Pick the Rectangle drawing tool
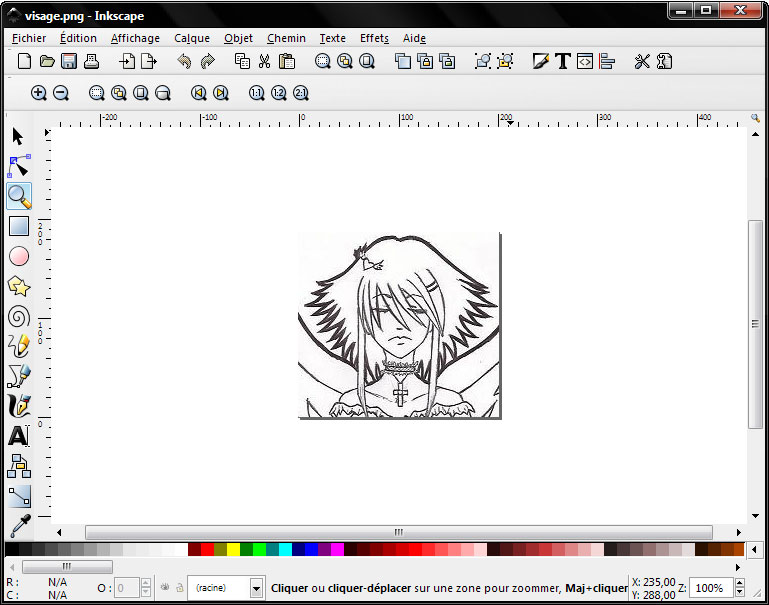Viewport: 769px width, 605px height. (x=19, y=226)
